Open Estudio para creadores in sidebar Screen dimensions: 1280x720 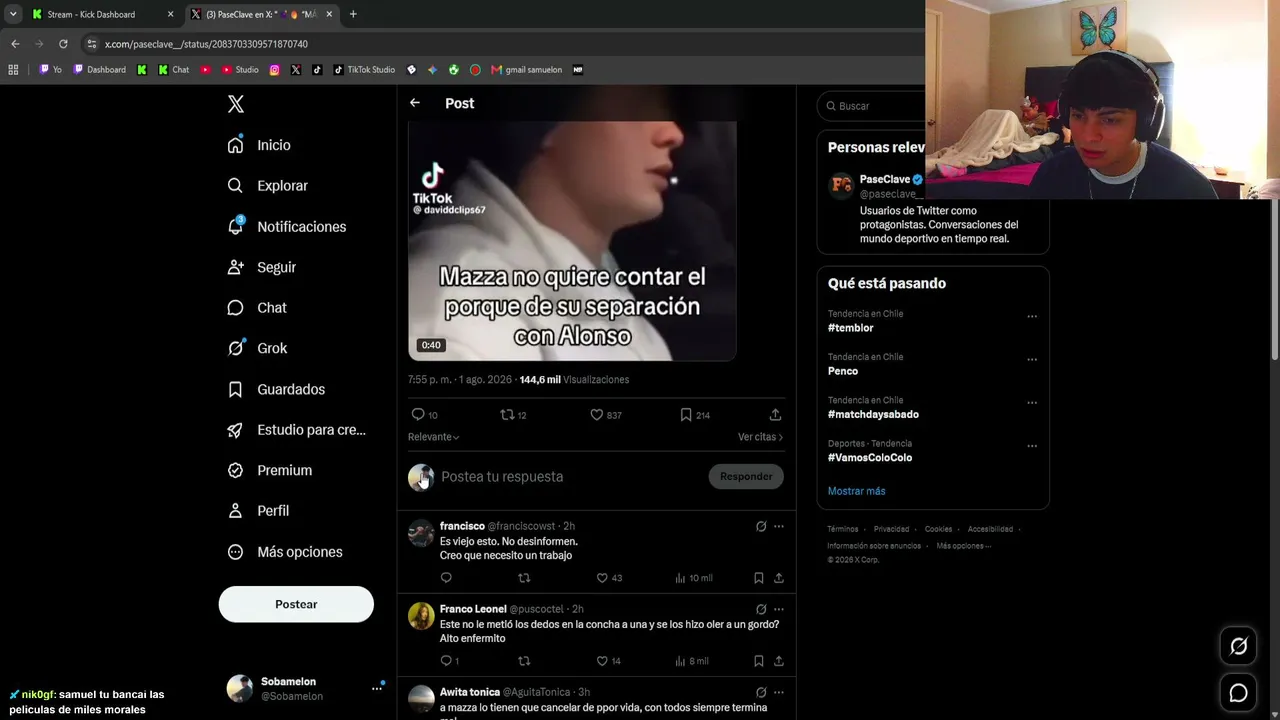tap(296, 430)
